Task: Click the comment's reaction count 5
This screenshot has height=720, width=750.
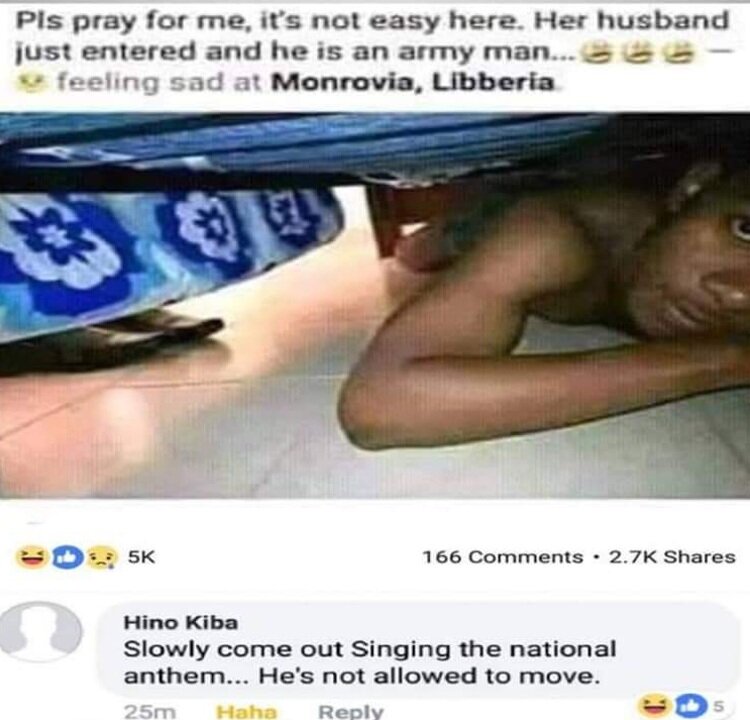Action: click(x=718, y=706)
